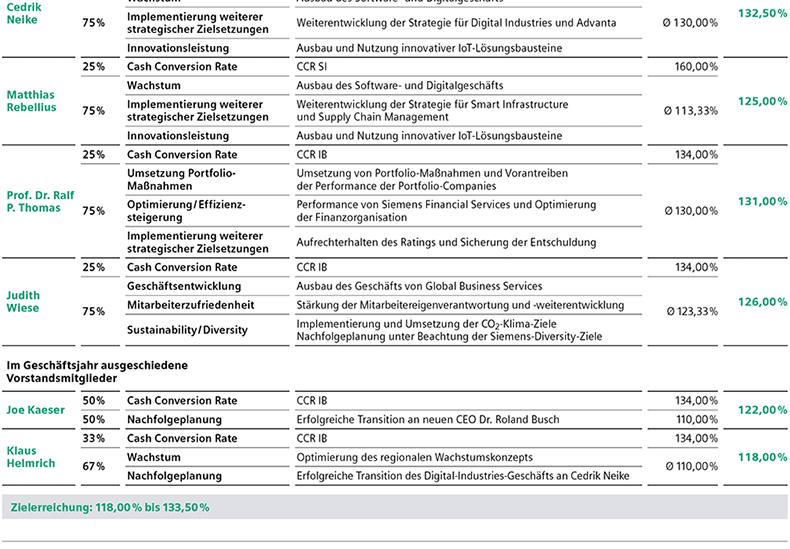Click Ø 130,00% in Ralf P. Thomas row

[691, 211]
